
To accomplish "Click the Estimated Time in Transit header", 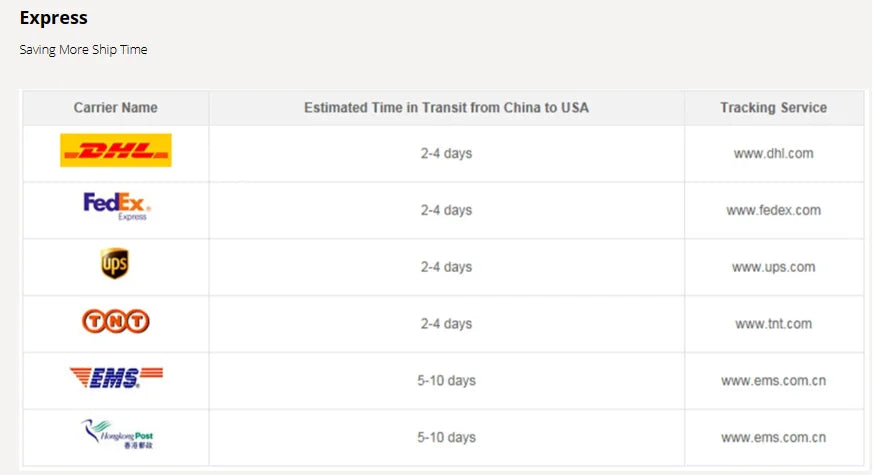I will (446, 108).
